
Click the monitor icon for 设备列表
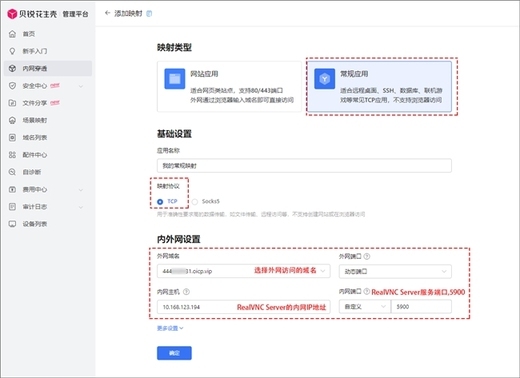12,224
